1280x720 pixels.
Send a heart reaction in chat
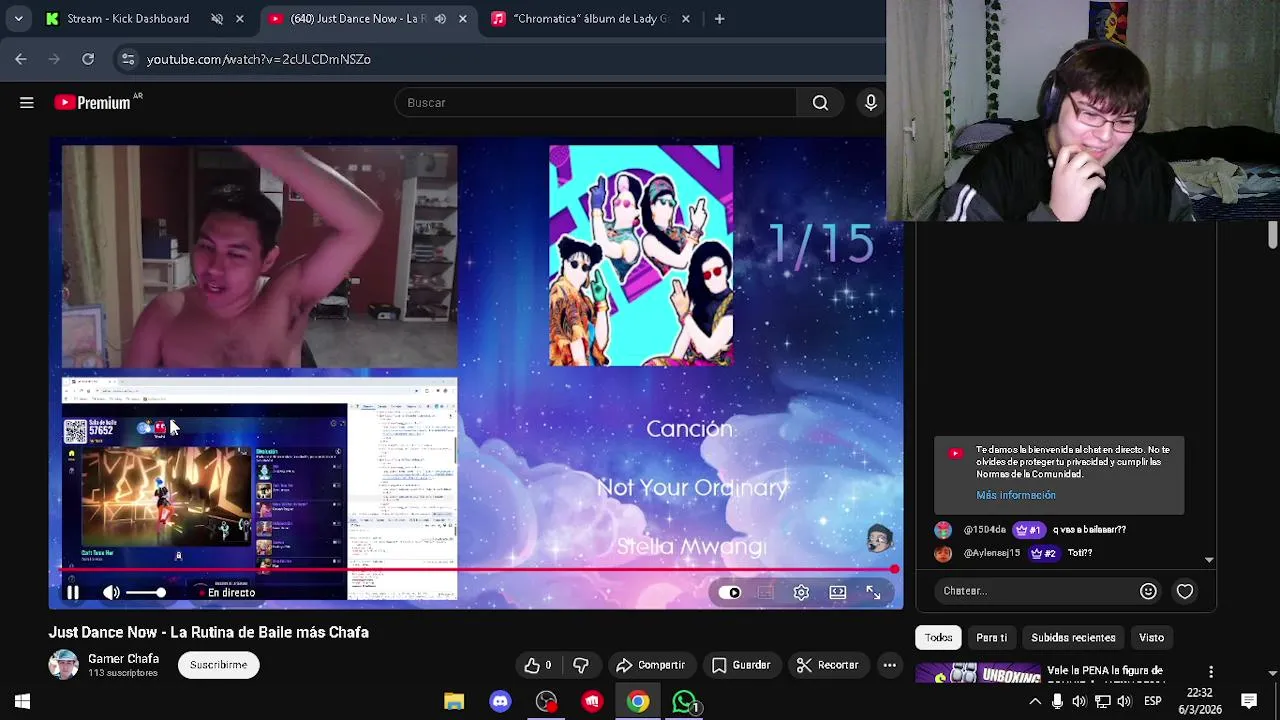(x=1185, y=591)
